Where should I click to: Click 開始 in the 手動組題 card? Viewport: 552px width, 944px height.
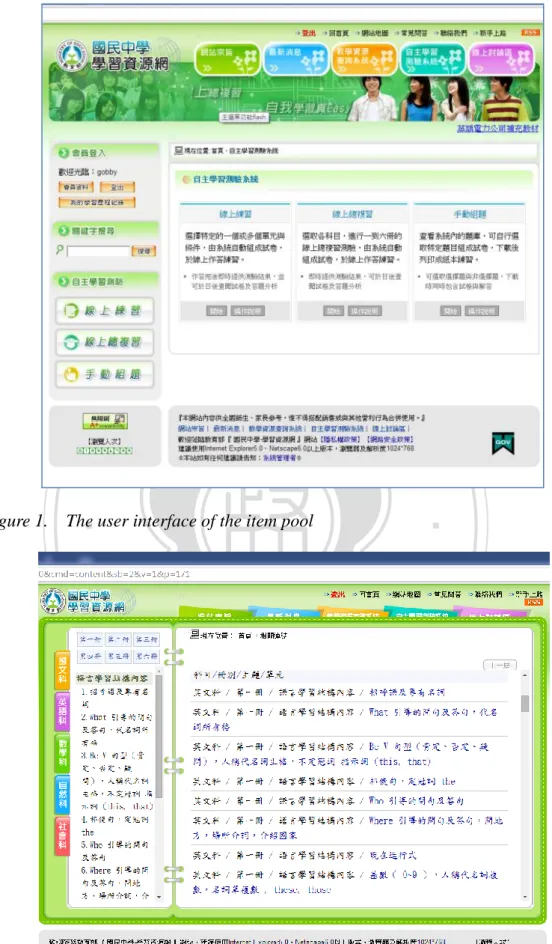pyautogui.click(x=450, y=311)
